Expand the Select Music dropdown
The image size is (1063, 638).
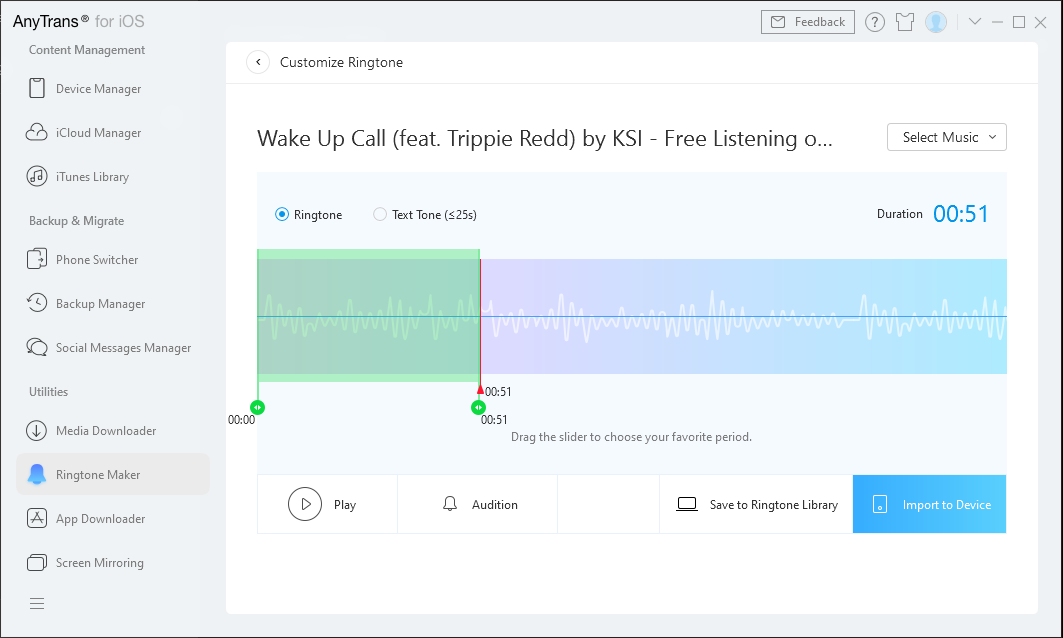pyautogui.click(x=946, y=137)
